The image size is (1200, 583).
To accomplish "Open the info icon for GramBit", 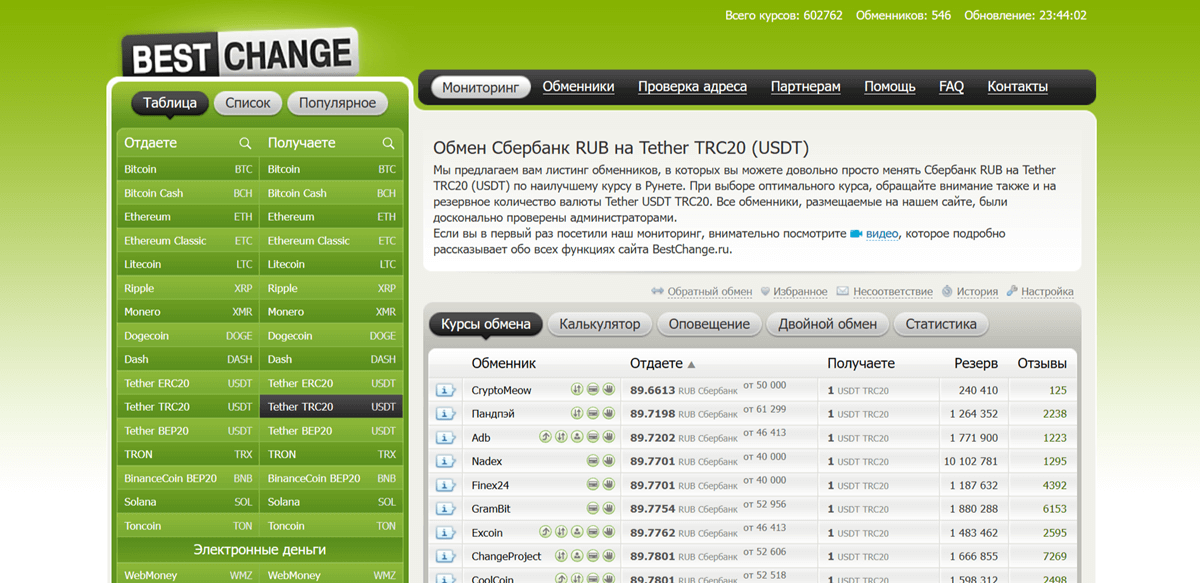I will coord(445,509).
